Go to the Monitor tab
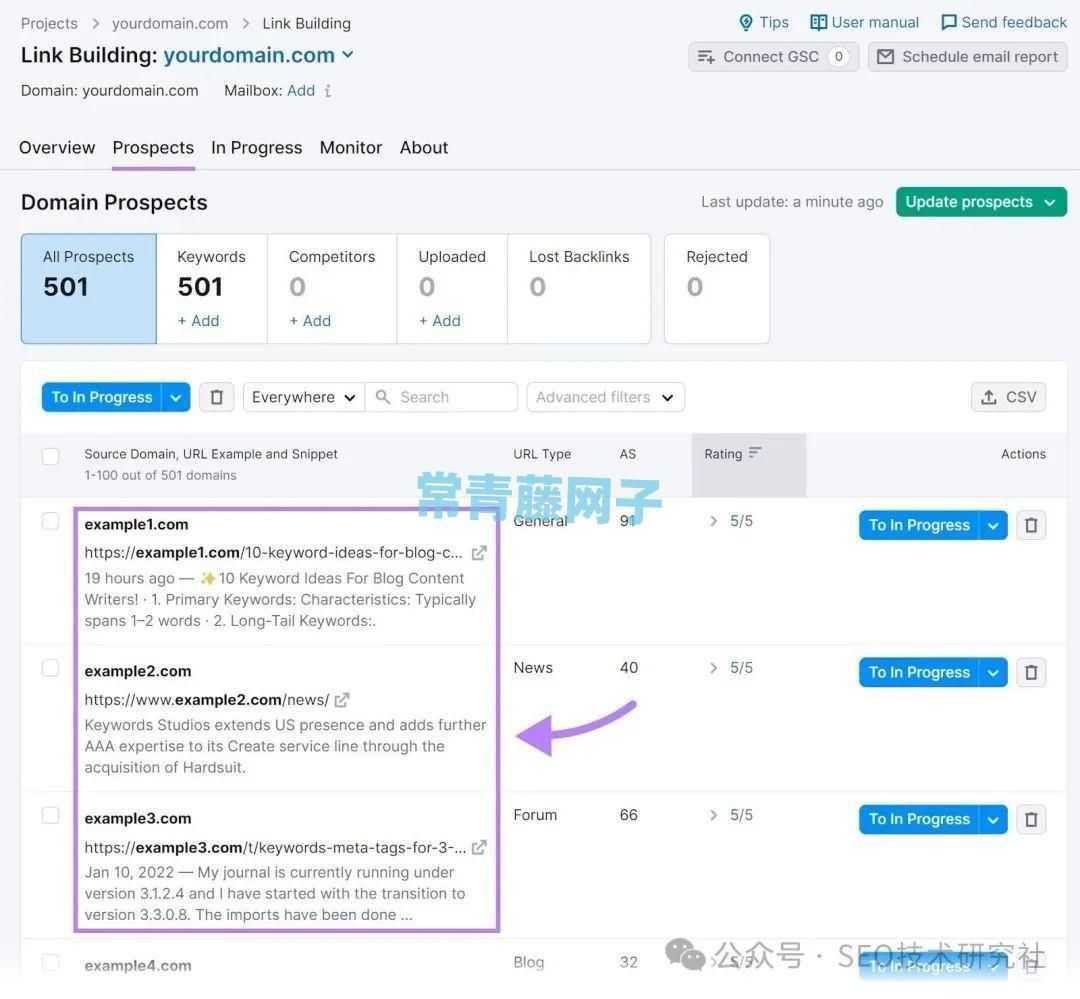 coord(351,147)
